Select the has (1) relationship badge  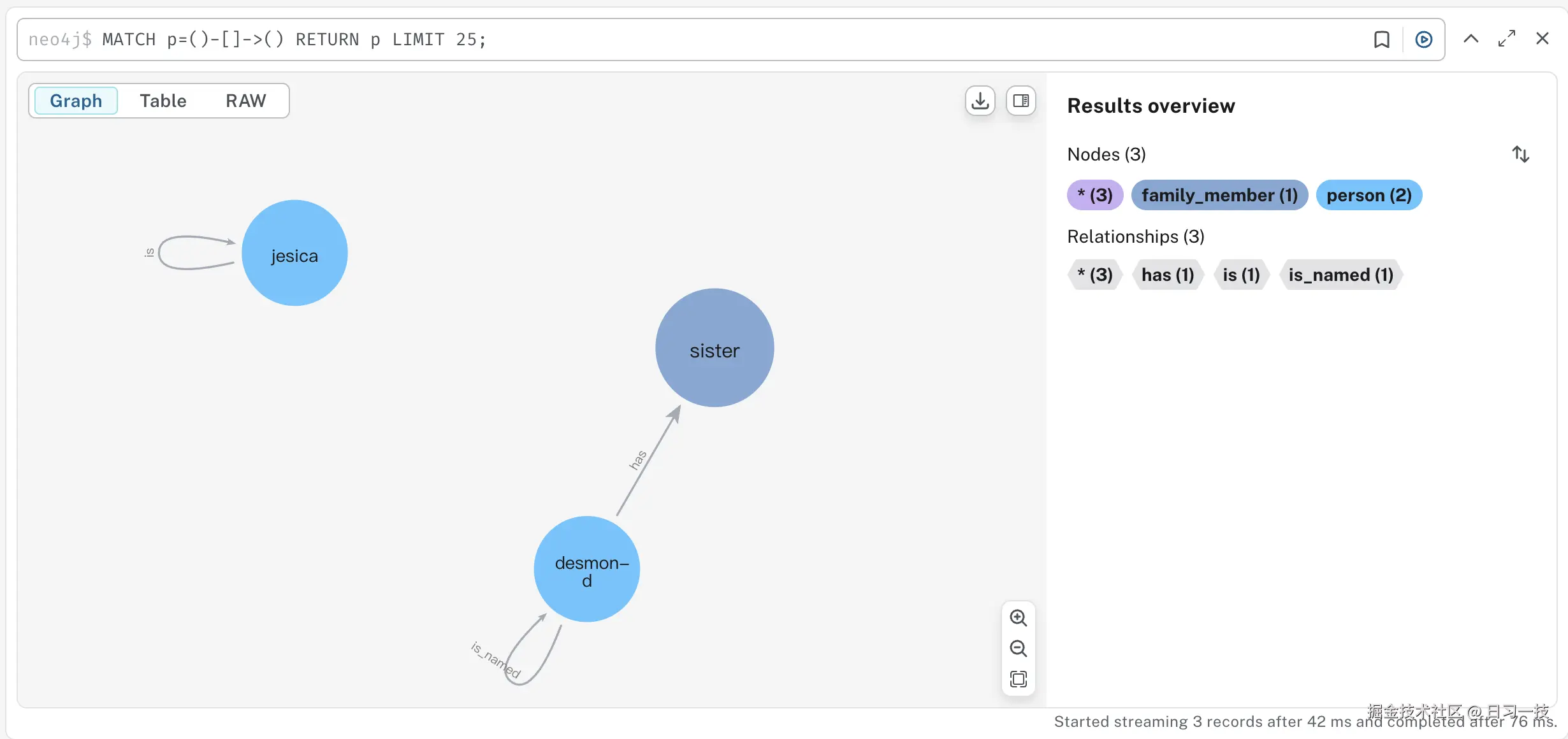(x=1167, y=275)
